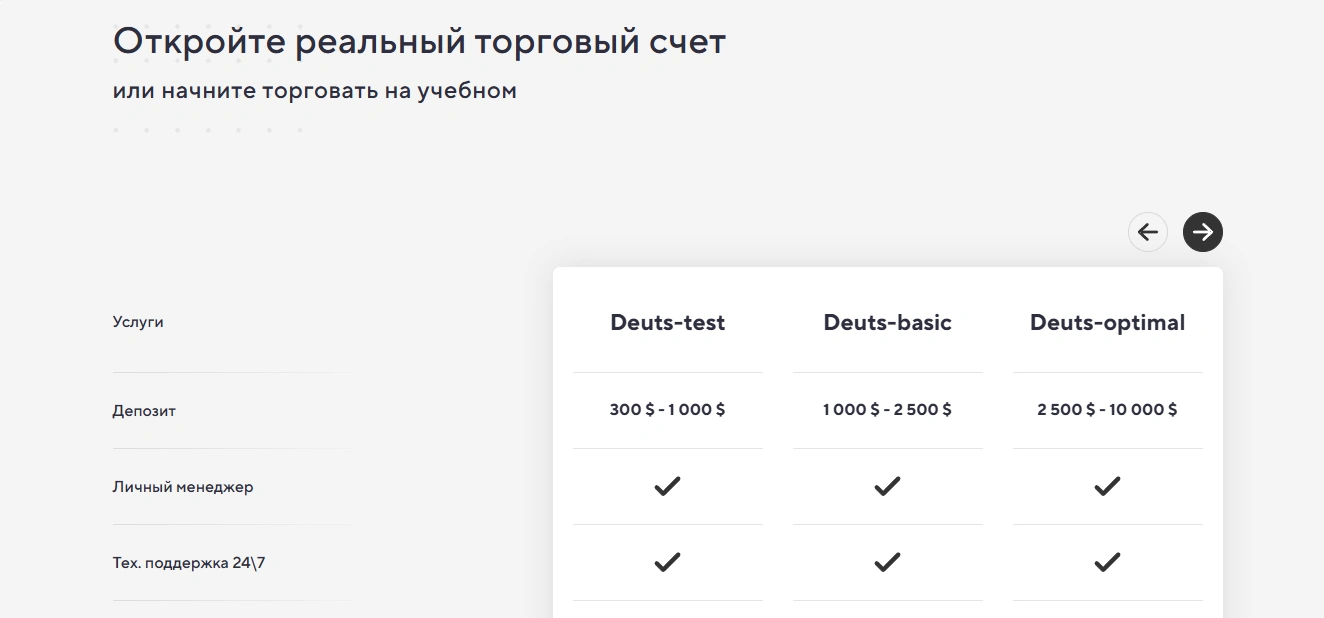The image size is (1324, 618).
Task: Click Deuts-optimal personal manager checkmark
Action: 1107,487
